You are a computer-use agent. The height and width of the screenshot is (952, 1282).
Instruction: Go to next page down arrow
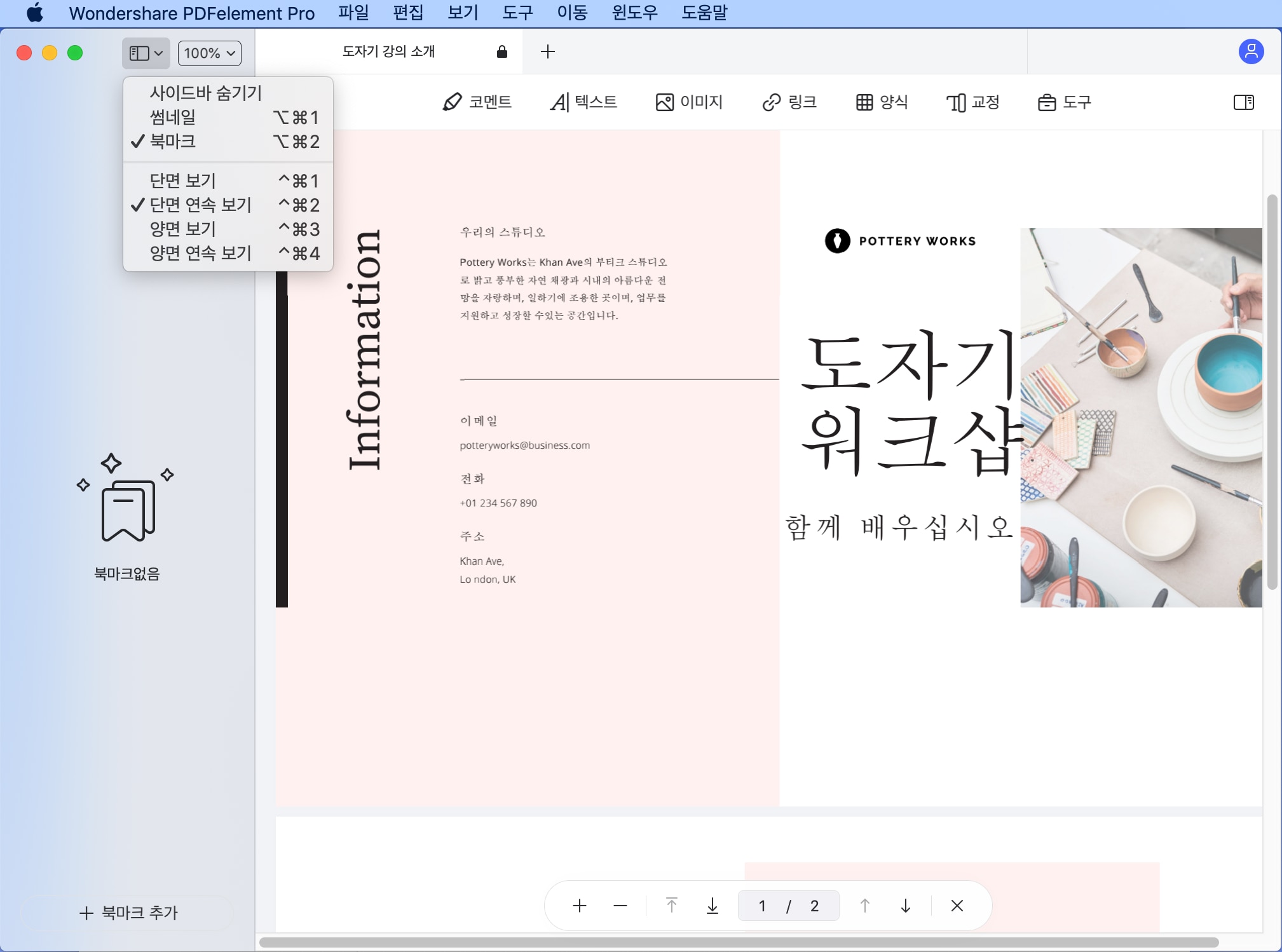[906, 906]
